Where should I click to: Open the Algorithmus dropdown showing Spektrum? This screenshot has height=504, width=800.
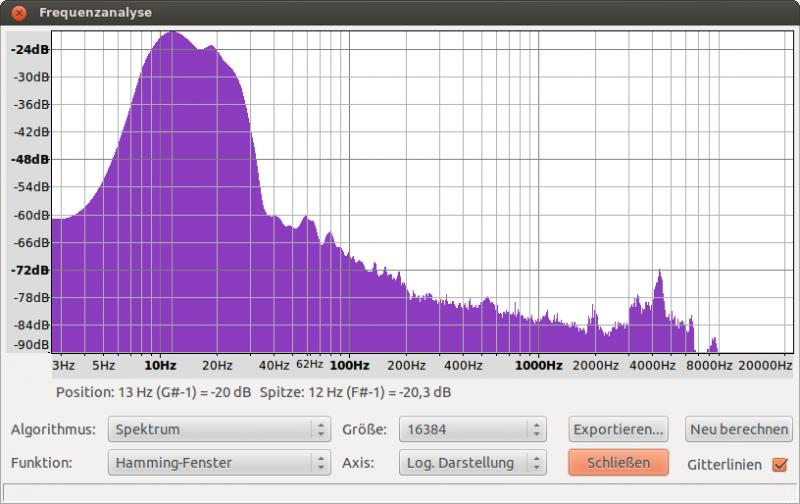tap(220, 430)
